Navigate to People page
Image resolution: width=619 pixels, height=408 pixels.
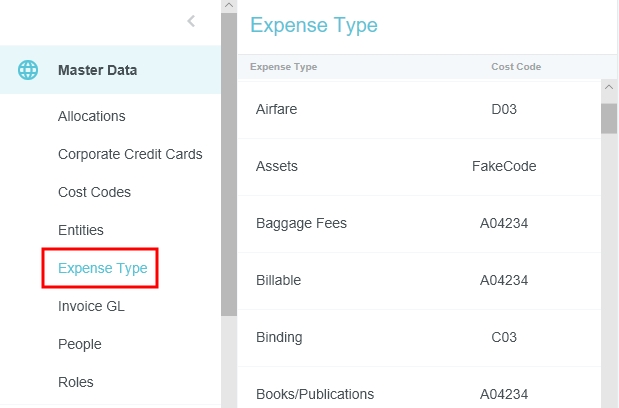(80, 344)
